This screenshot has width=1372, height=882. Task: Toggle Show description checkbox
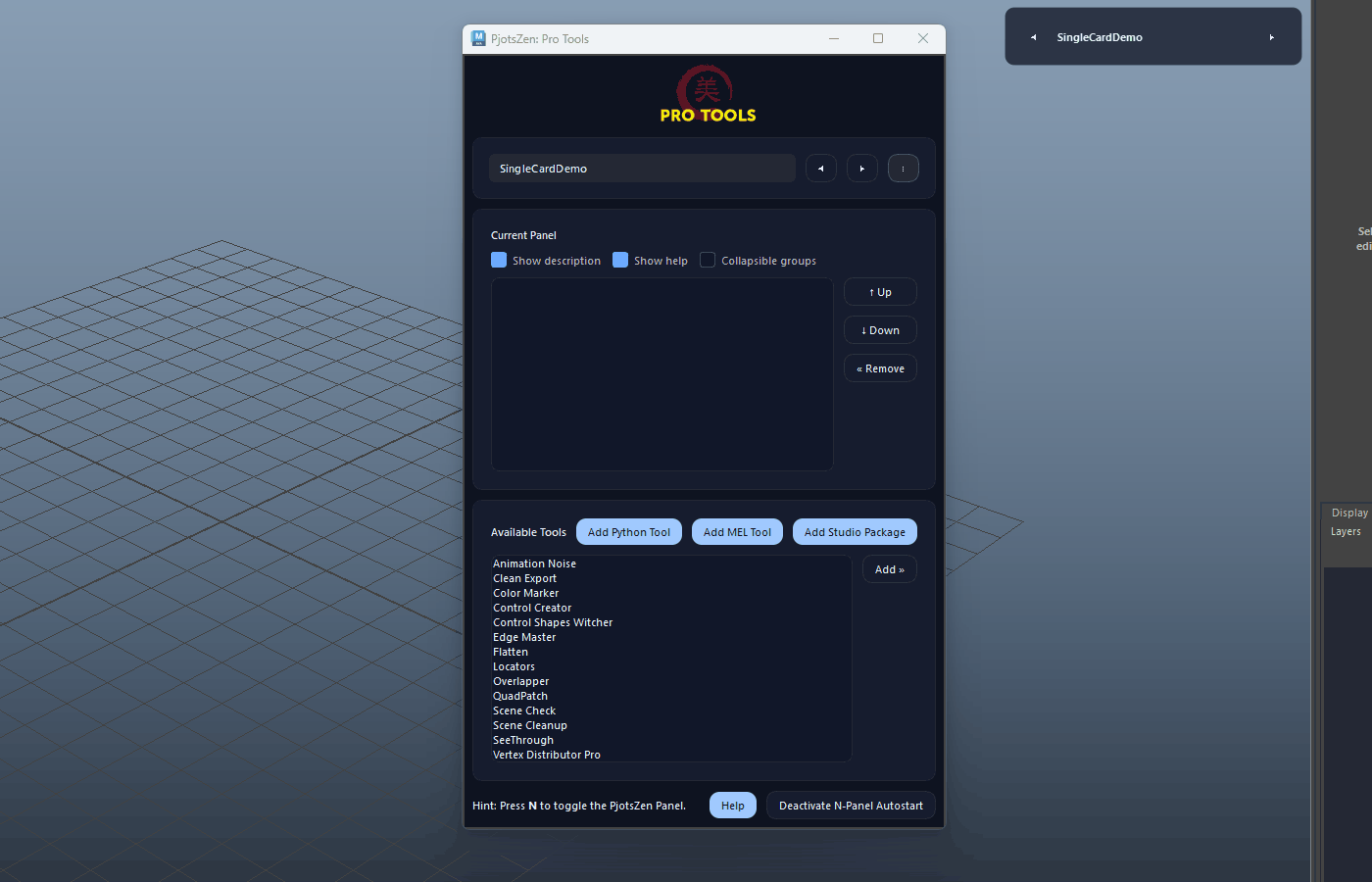(x=499, y=260)
